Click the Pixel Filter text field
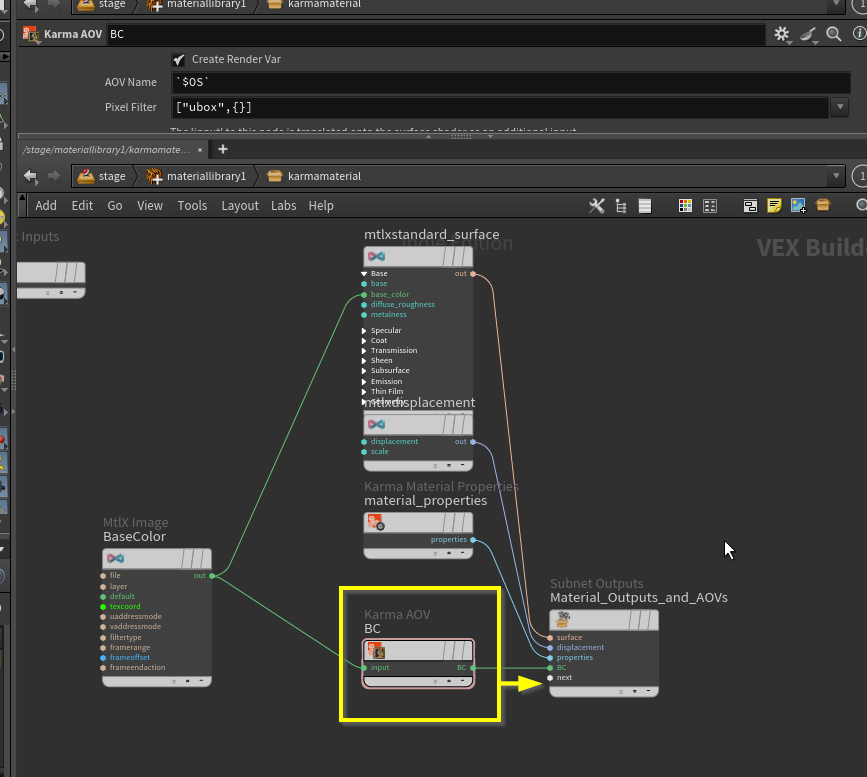 pyautogui.click(x=500, y=107)
